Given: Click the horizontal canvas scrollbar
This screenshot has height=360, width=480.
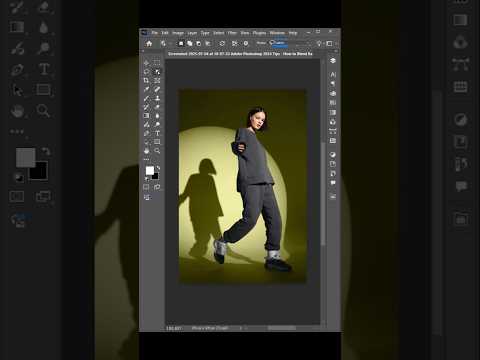Looking at the screenshot, I should click(x=282, y=328).
